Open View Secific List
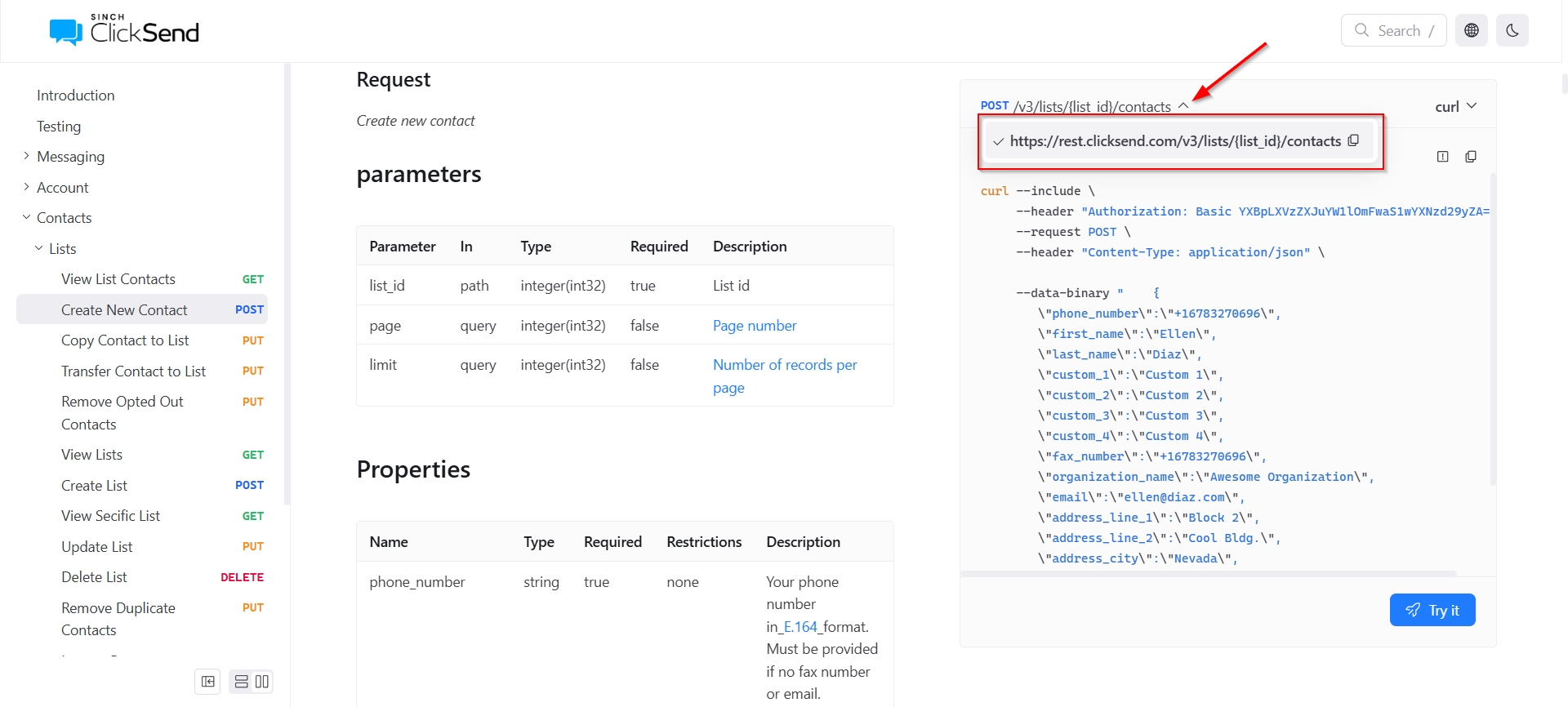1568x707 pixels. coord(142,516)
